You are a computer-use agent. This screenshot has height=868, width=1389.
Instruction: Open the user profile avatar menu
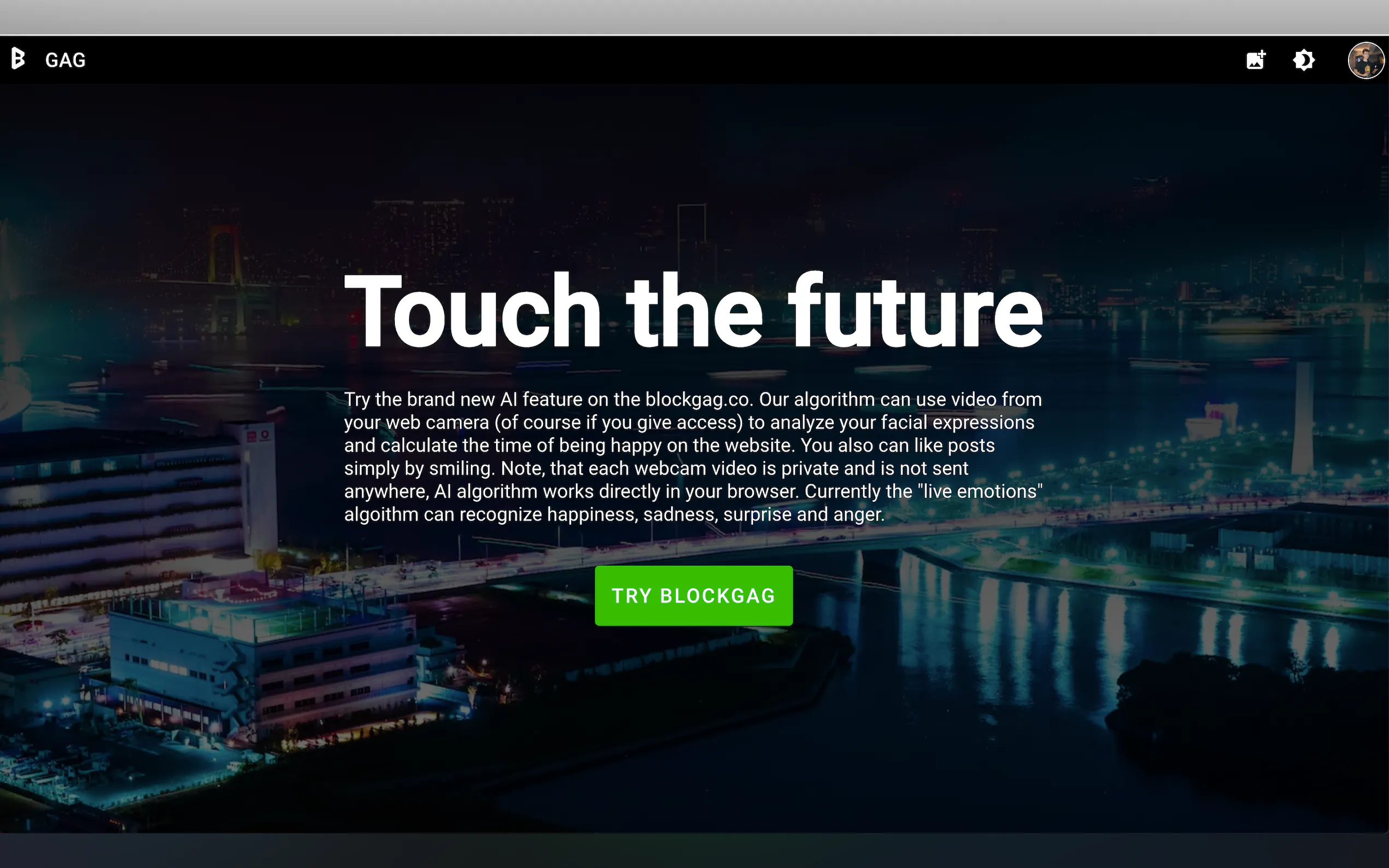(x=1366, y=60)
